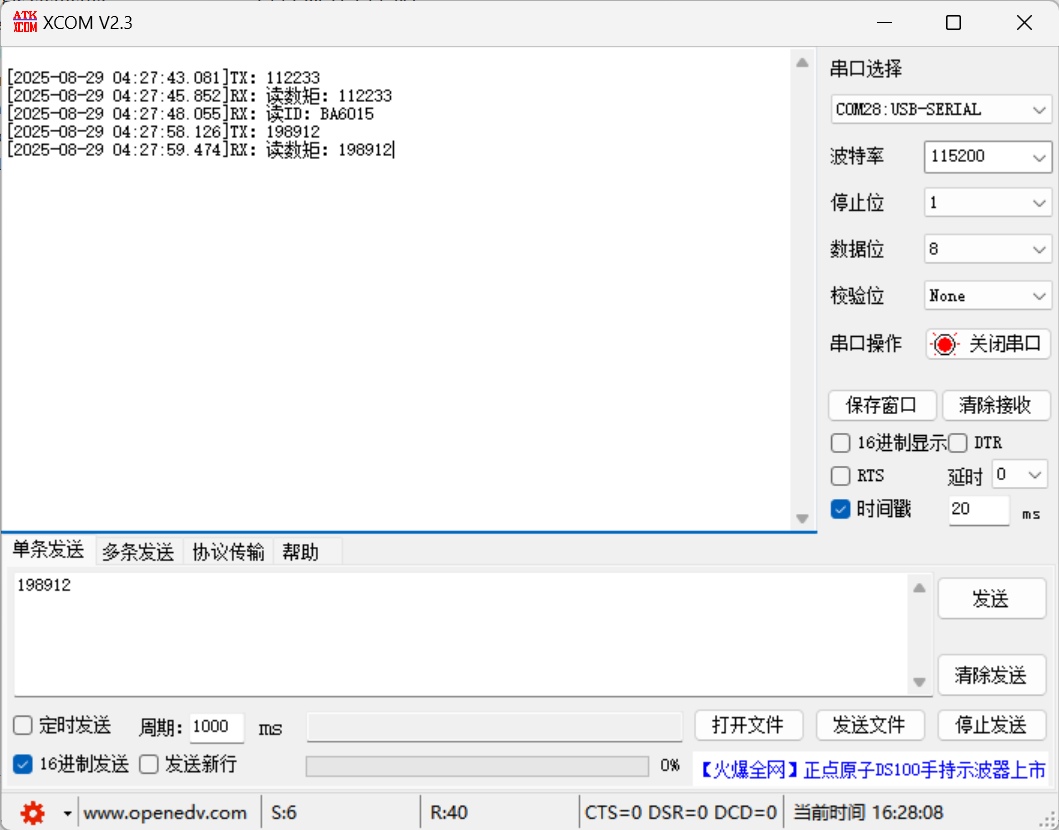Click www.openedv.com in the status bar
This screenshot has width=1059, height=830.
point(165,813)
